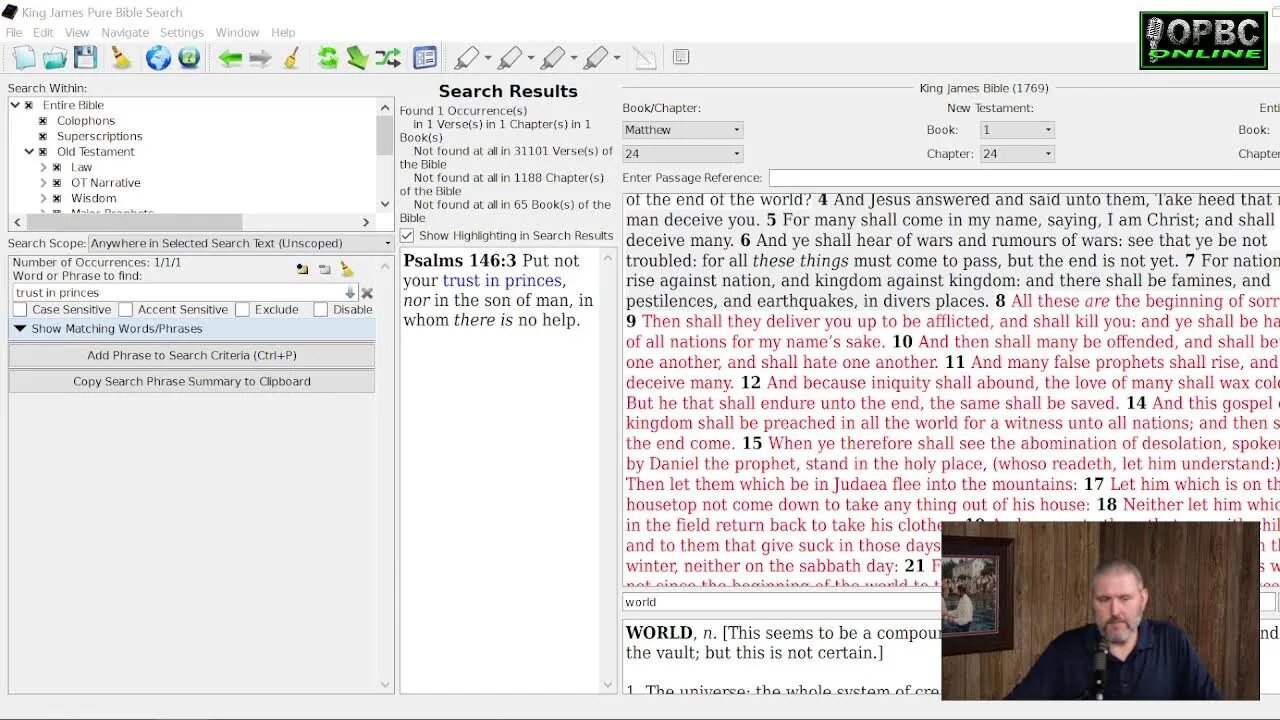This screenshot has height=720, width=1280.
Task: Click the small notes window toolbar icon
Action: 681,57
